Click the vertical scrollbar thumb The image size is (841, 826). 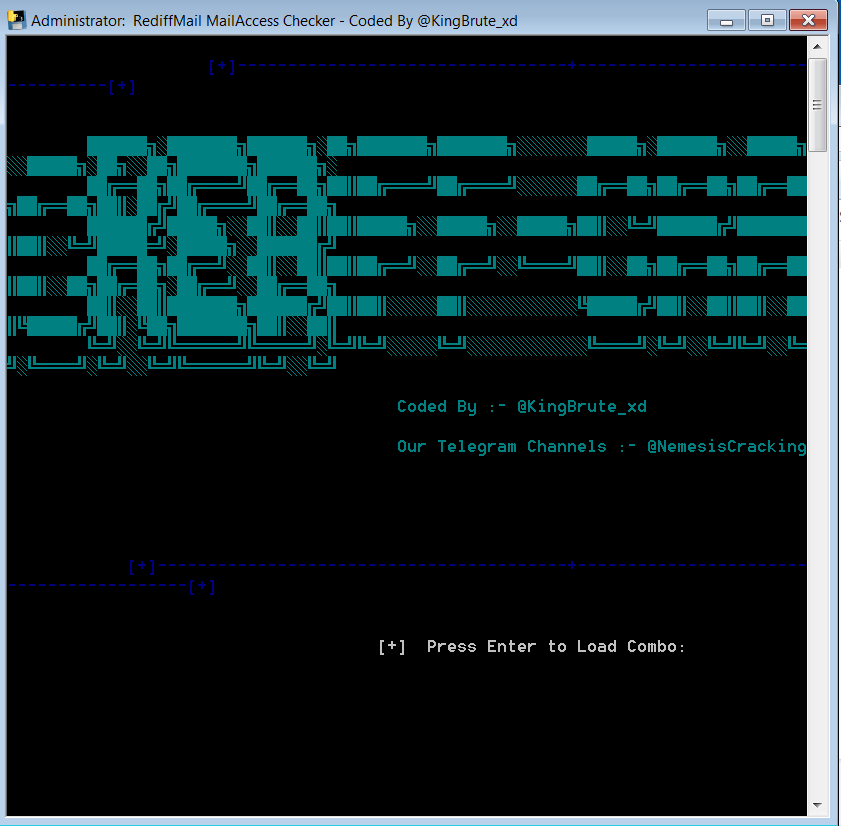click(817, 104)
